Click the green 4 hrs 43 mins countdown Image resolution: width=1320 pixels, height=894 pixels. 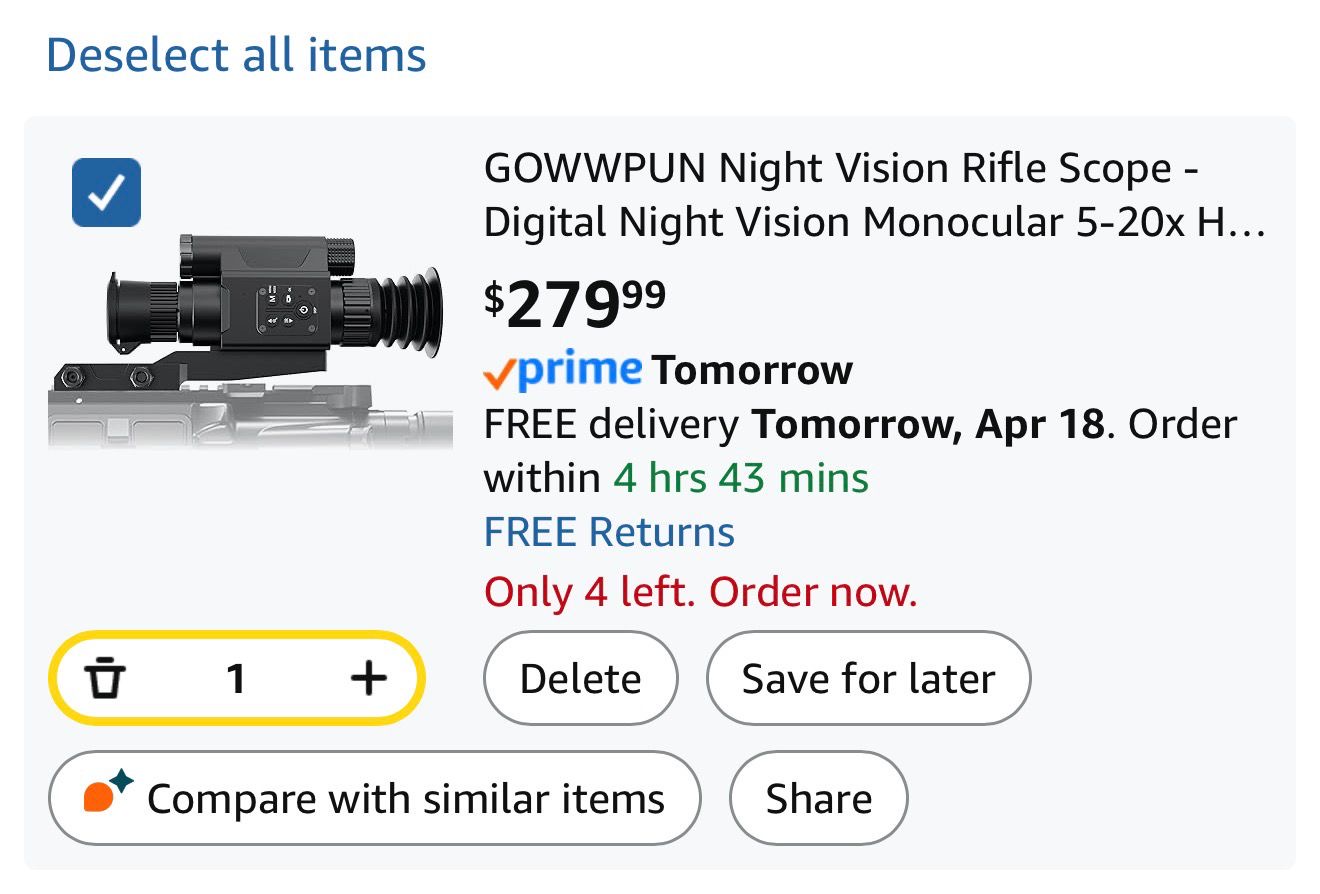[741, 478]
